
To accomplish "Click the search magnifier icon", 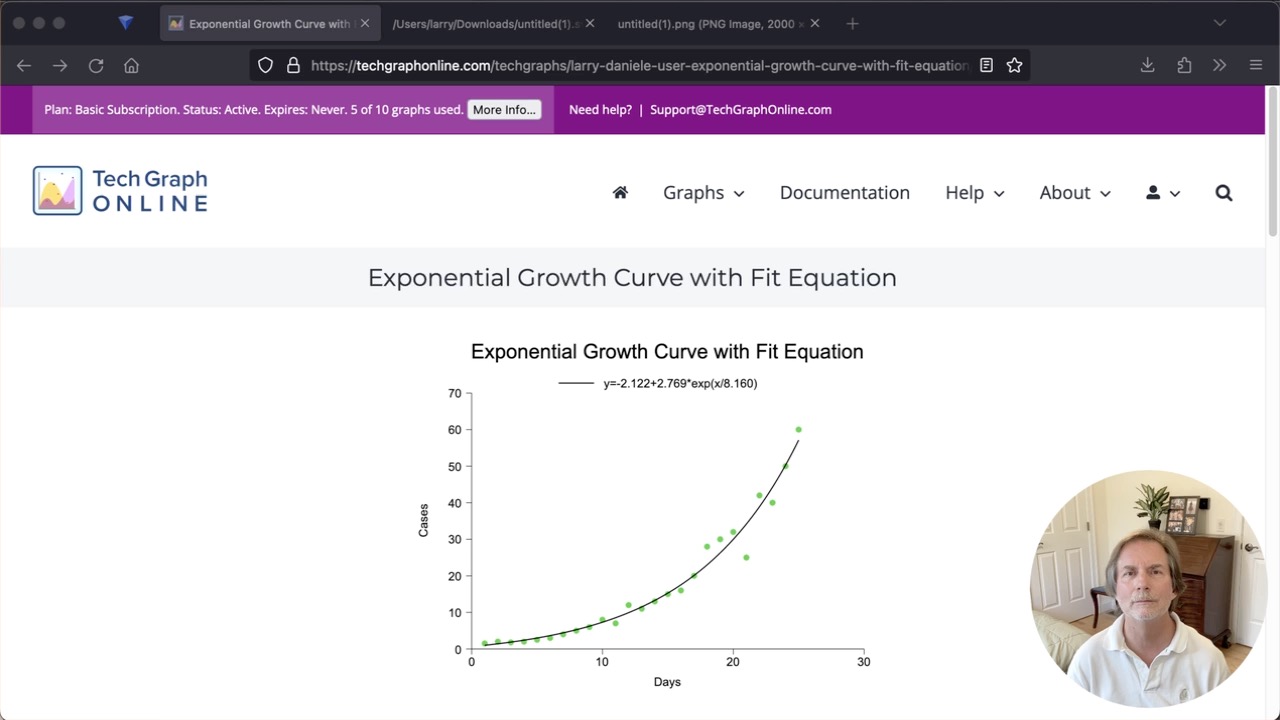I will [x=1223, y=193].
